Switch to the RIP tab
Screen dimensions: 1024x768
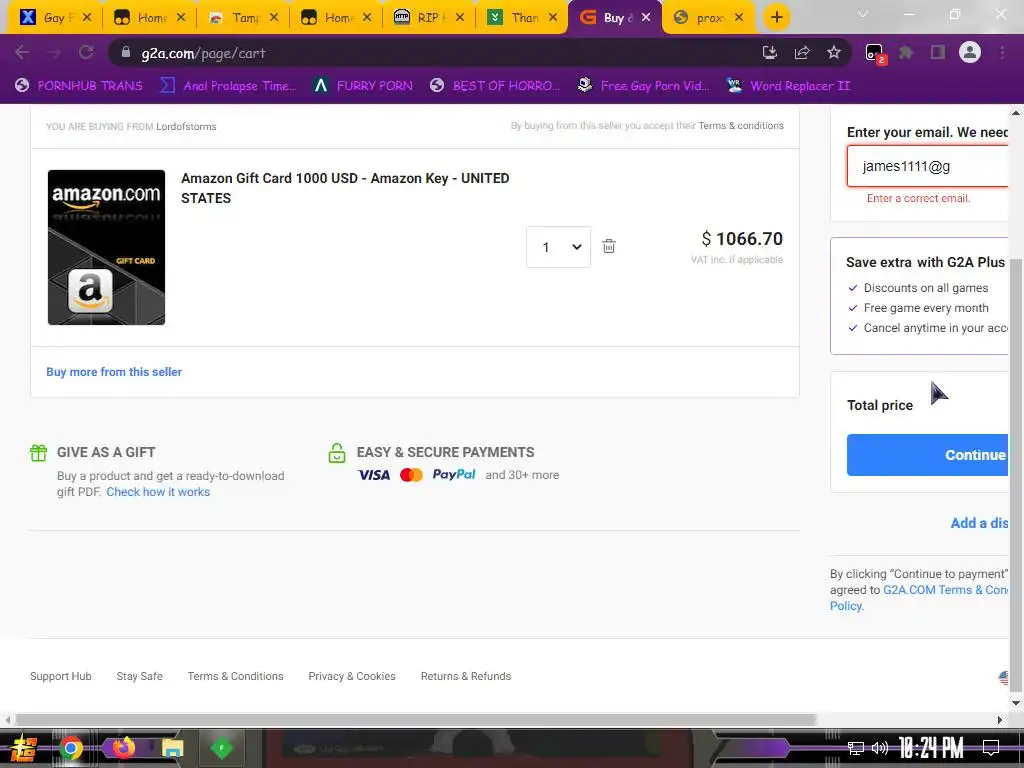pyautogui.click(x=428, y=18)
